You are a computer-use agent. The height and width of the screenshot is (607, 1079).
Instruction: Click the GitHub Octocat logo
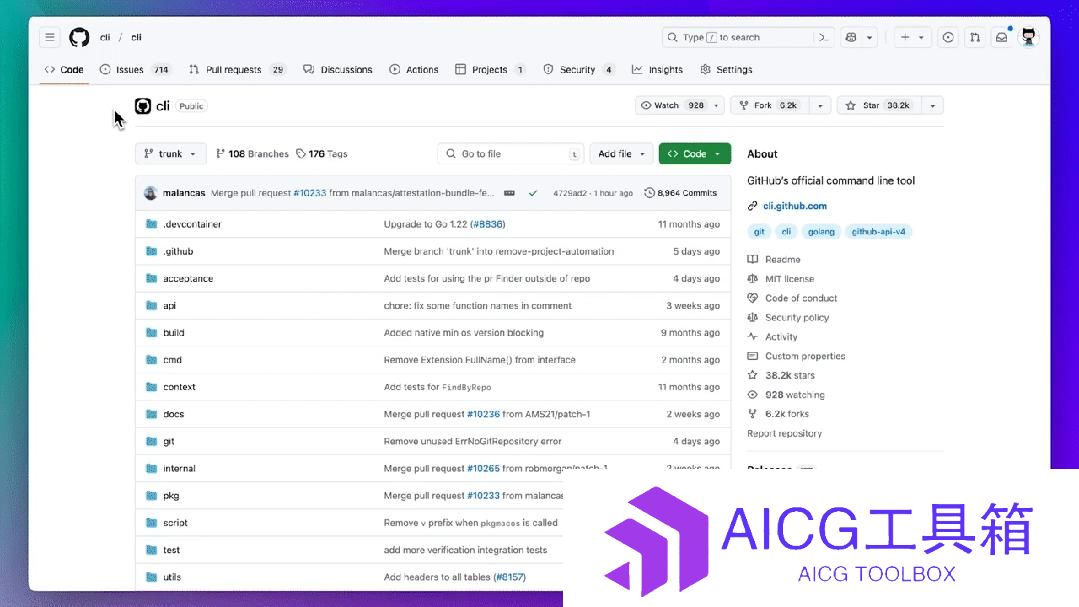click(79, 37)
